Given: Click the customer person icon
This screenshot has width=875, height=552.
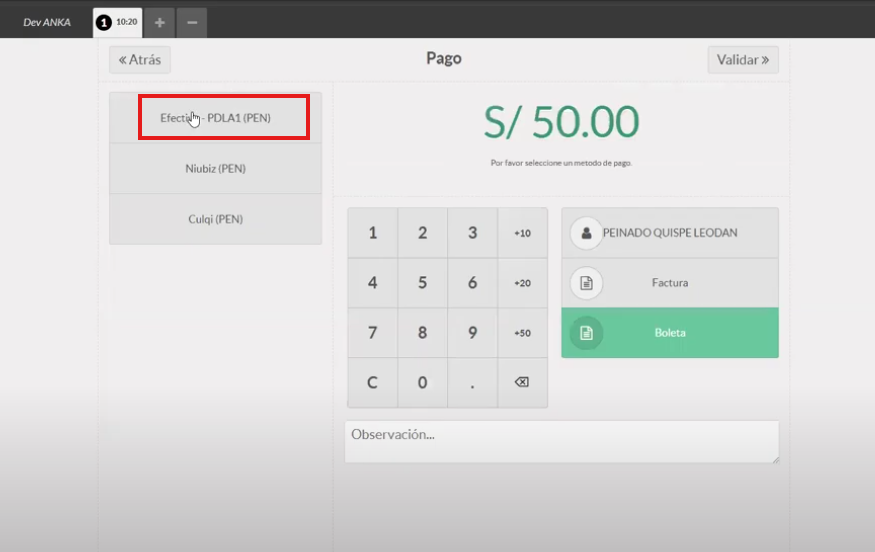Looking at the screenshot, I should (586, 233).
